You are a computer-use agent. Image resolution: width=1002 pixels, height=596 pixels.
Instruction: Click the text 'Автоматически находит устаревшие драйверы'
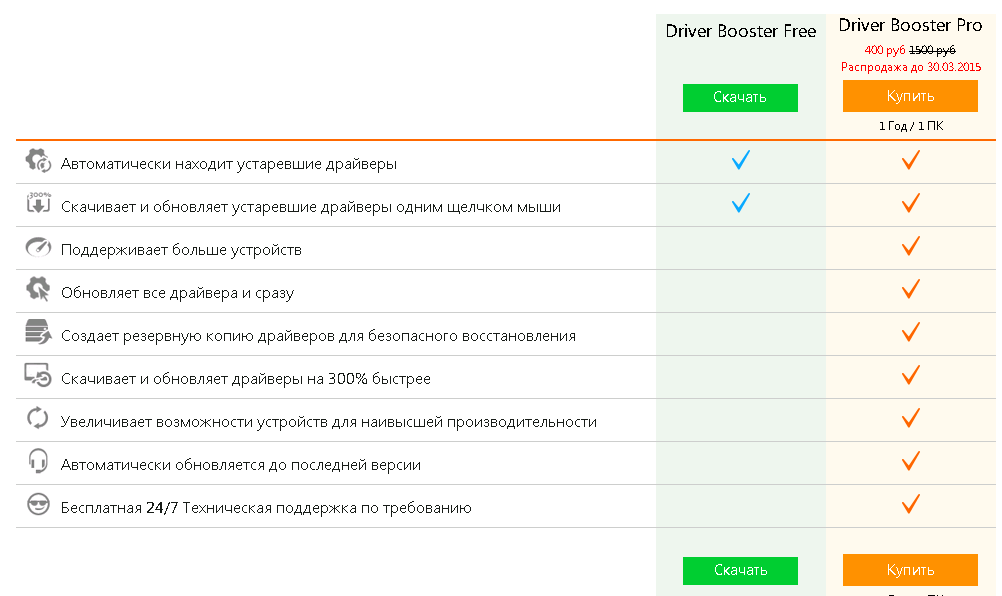click(229, 164)
